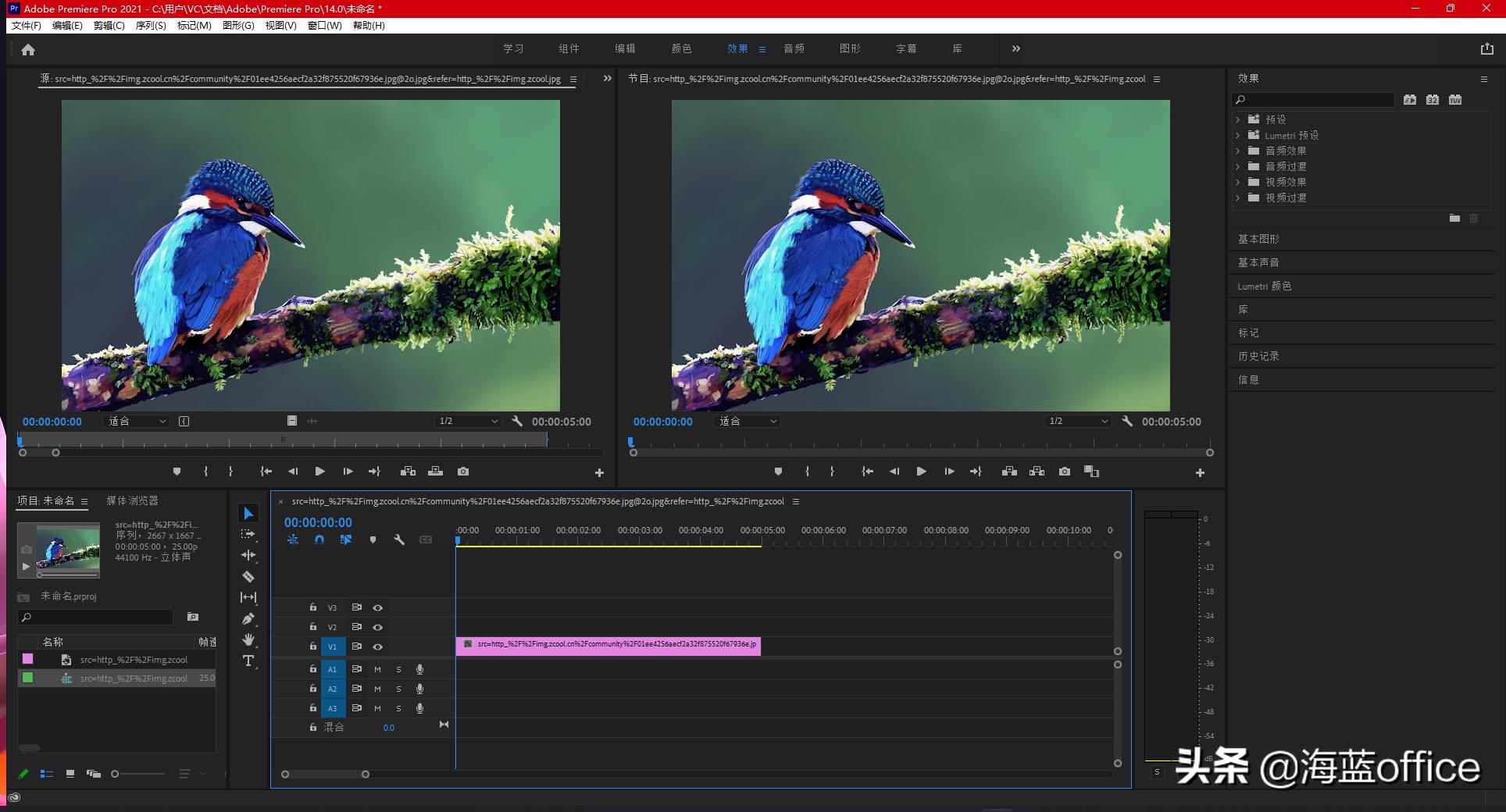The width and height of the screenshot is (1506, 812).
Task: Expand the 视频效果 folder
Action: click(1238, 182)
